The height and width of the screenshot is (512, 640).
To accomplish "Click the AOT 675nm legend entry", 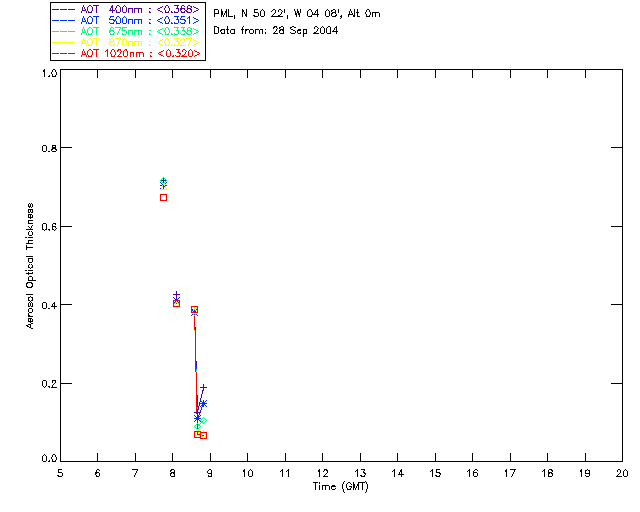I will point(126,31).
